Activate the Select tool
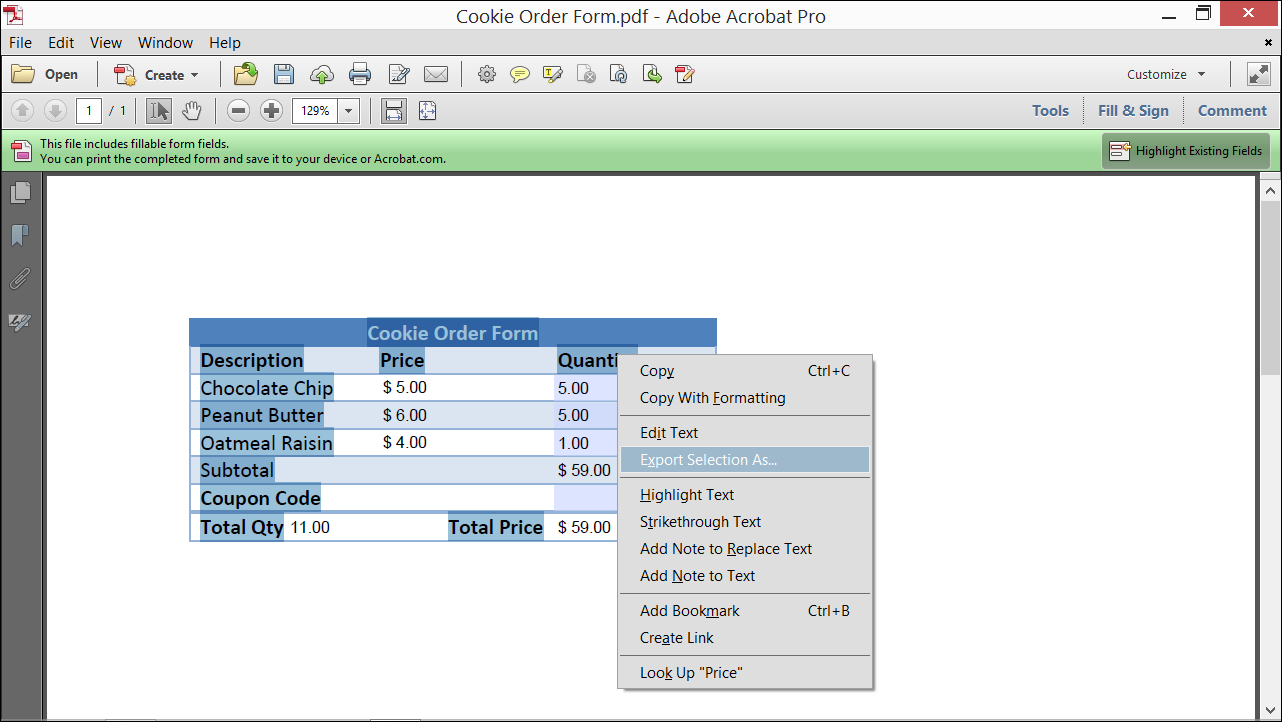Image resolution: width=1282 pixels, height=722 pixels. tap(158, 110)
